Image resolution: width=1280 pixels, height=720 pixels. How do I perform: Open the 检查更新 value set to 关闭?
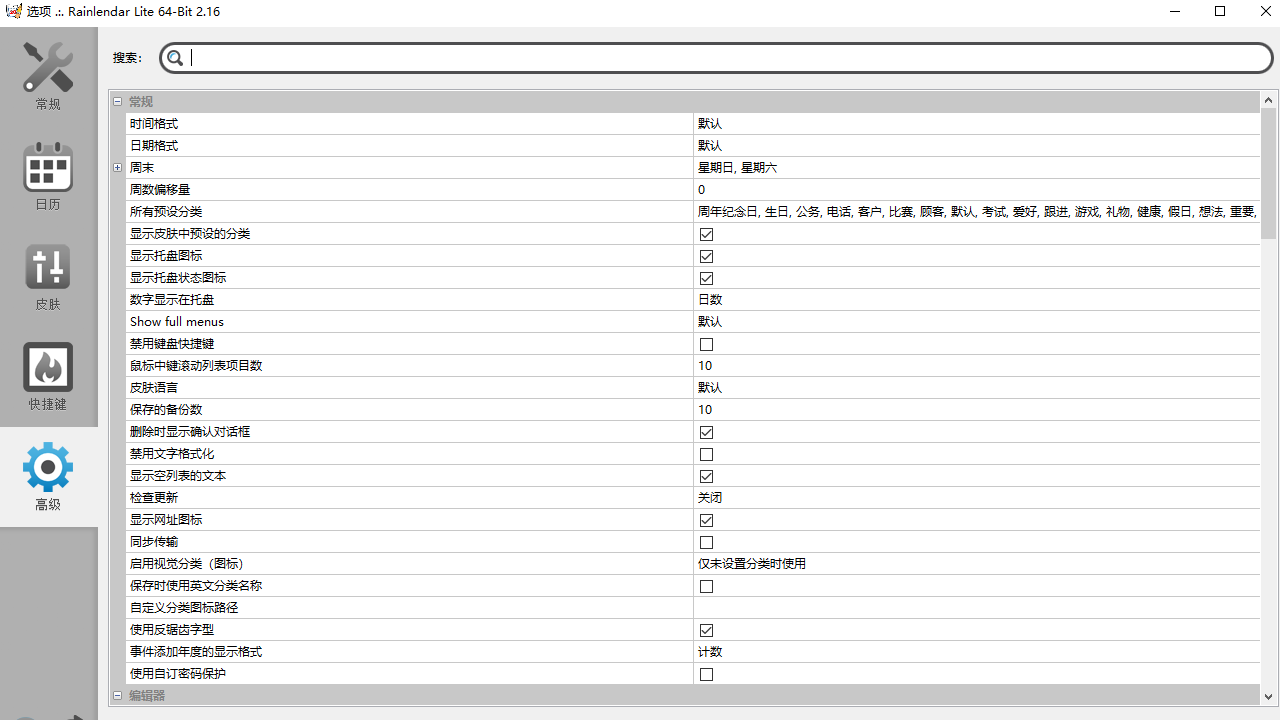(x=975, y=498)
